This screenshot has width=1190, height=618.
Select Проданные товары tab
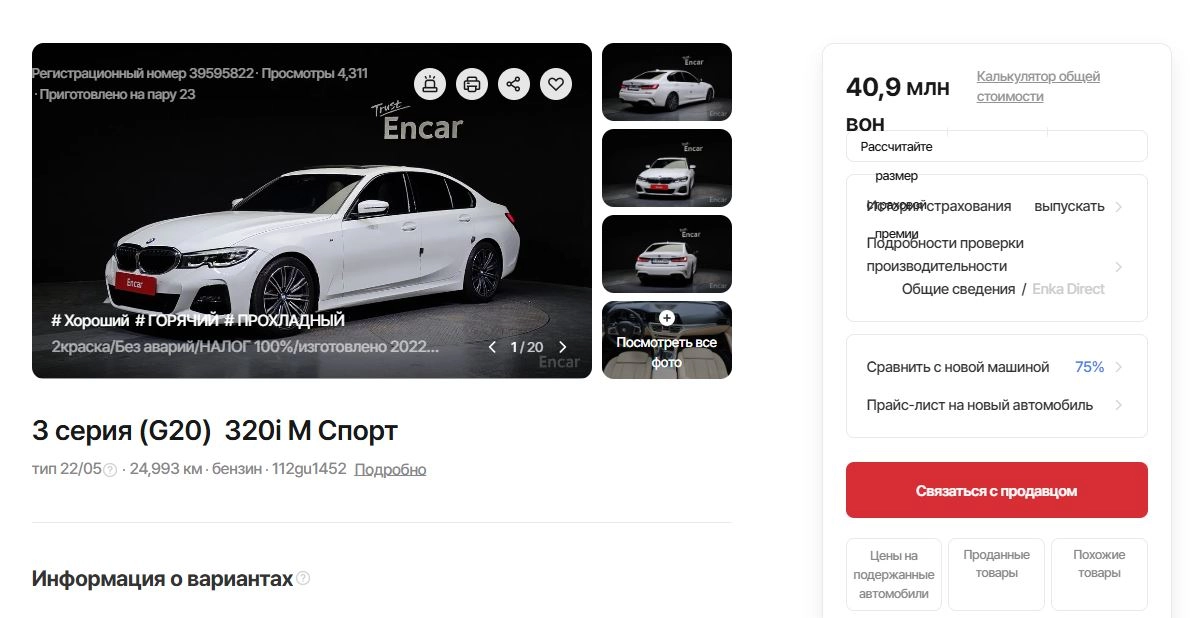996,574
